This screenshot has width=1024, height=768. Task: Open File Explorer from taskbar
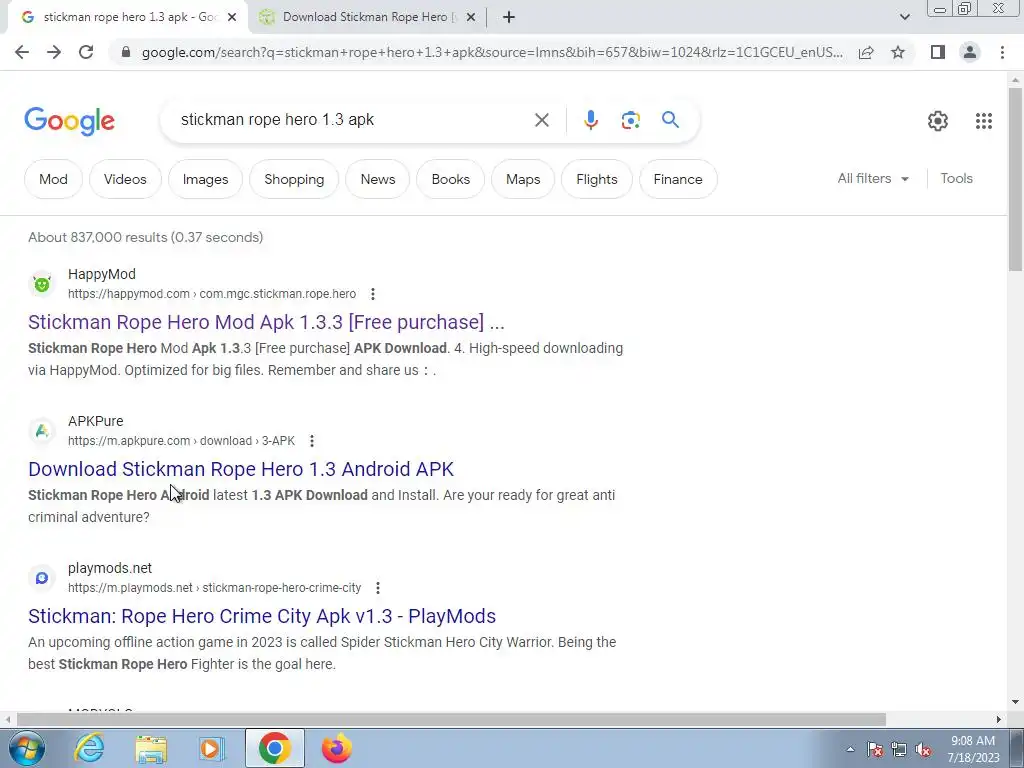[x=151, y=748]
